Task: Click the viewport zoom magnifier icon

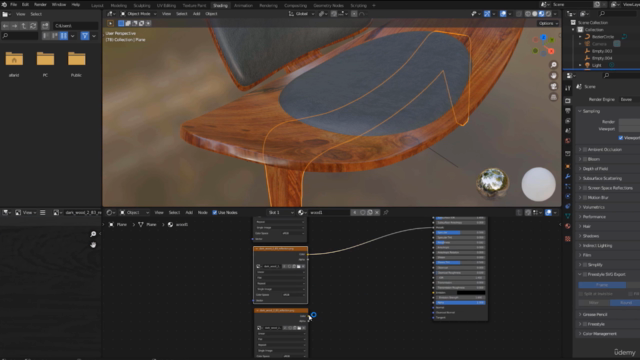Action: [x=553, y=65]
